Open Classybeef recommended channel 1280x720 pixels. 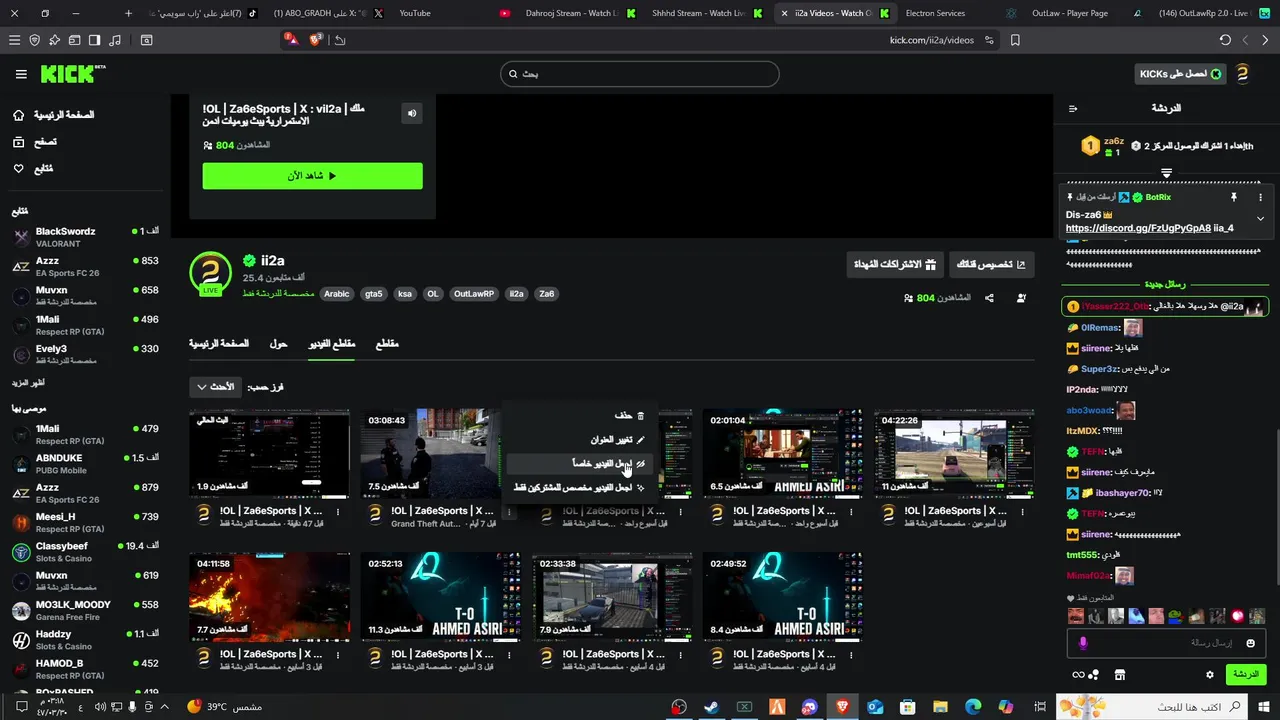tap(85, 551)
